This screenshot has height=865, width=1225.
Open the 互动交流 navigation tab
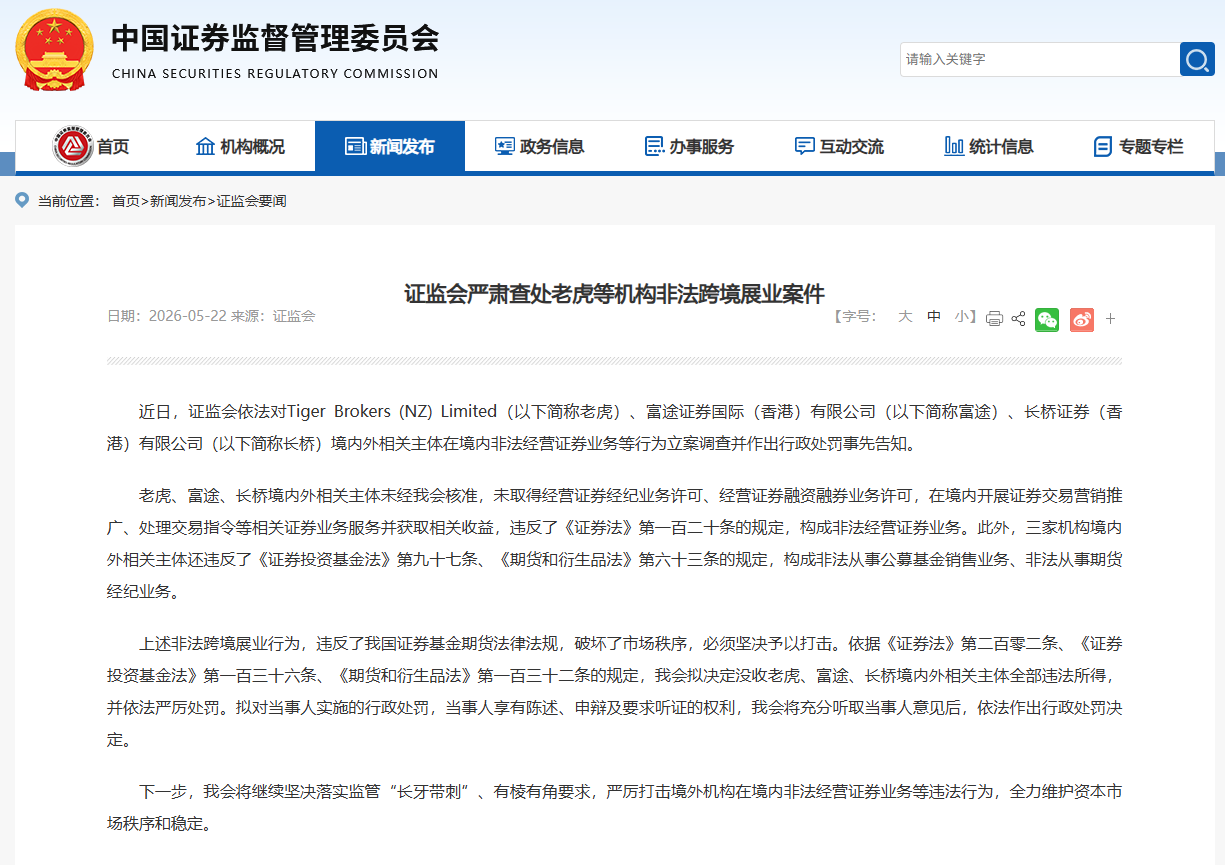[x=840, y=147]
